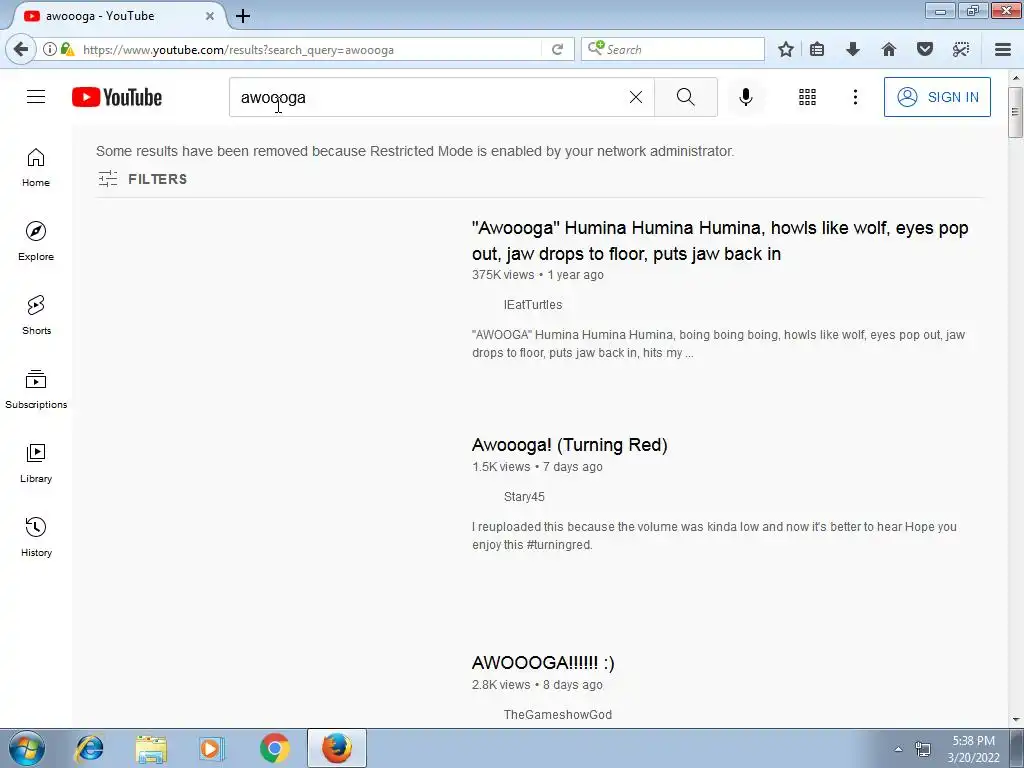
Task: Select the awoooga - YouTube tab
Action: [x=118, y=16]
